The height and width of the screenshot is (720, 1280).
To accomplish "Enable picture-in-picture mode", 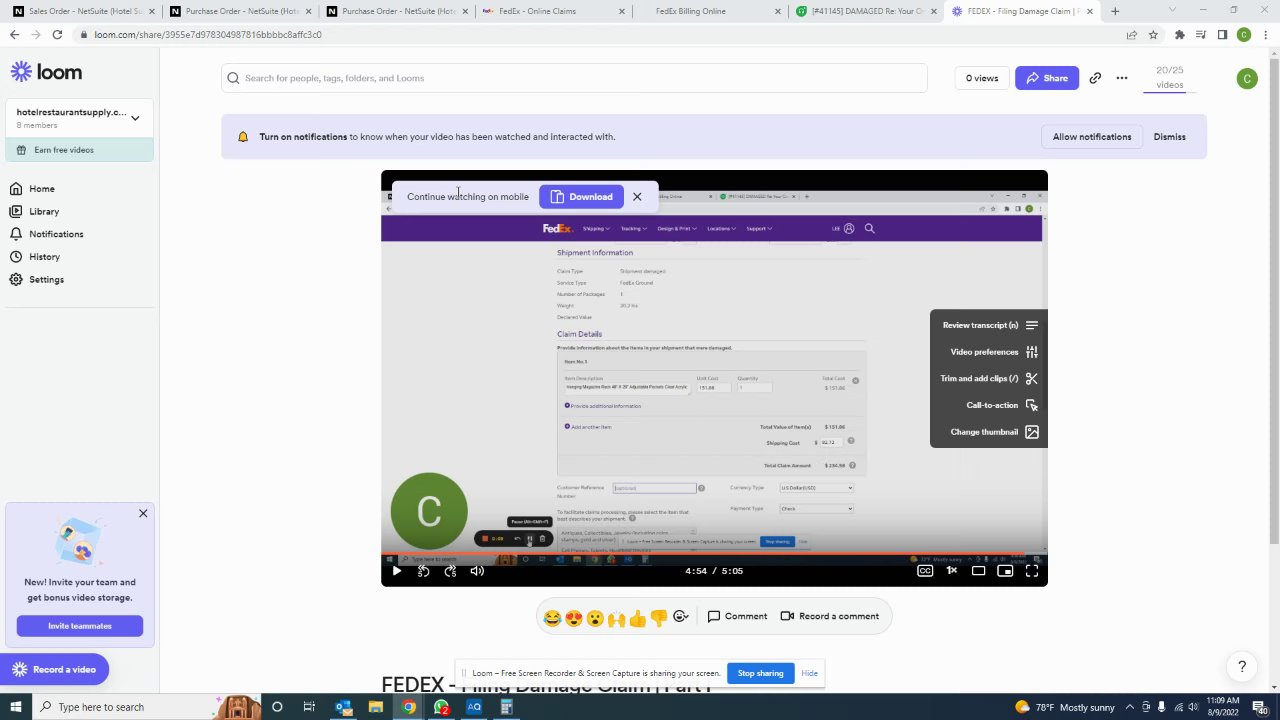I will [x=1005, y=571].
